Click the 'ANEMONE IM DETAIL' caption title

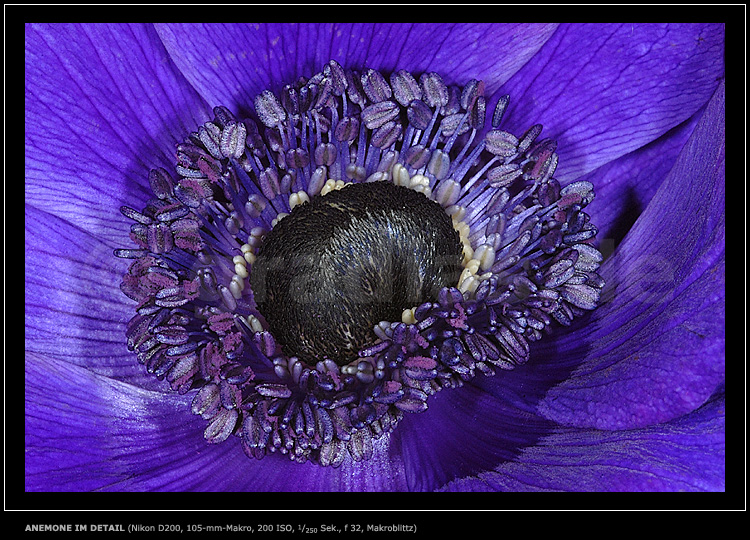(74, 527)
